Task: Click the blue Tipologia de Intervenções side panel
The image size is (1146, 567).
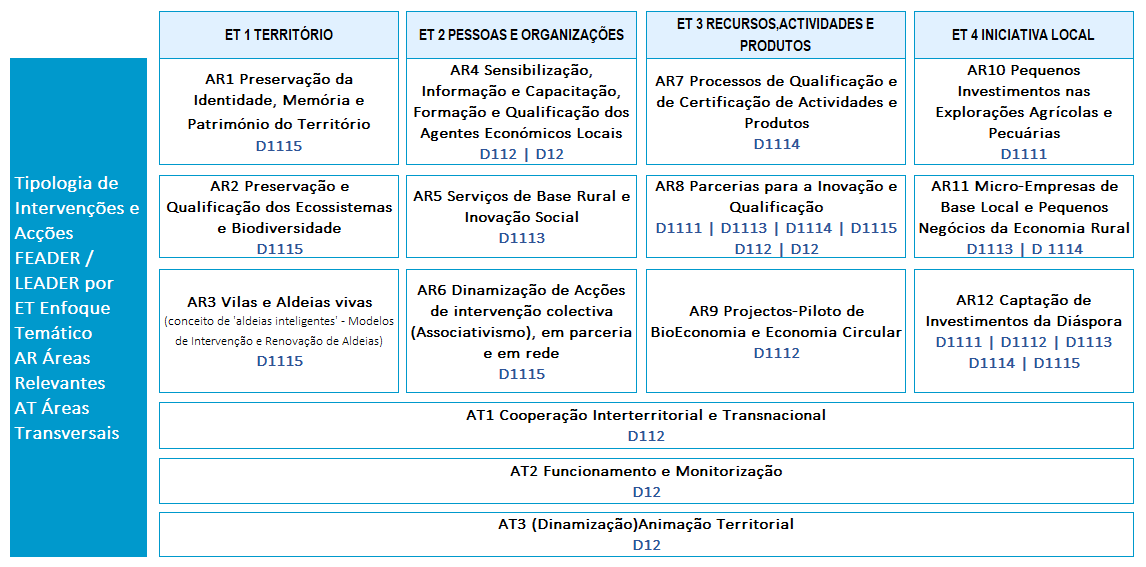Action: click(78, 308)
